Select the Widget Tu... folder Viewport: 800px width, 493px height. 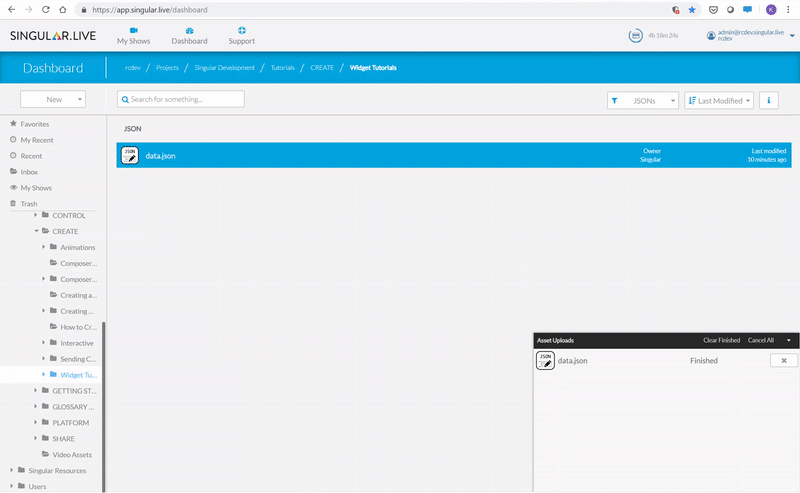[73, 375]
